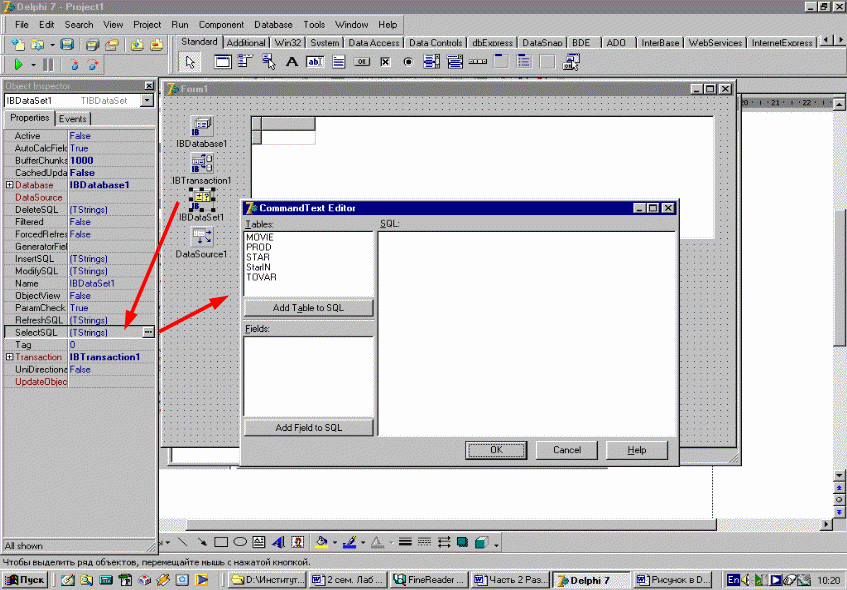847x590 pixels.
Task: Click inside the SQL text area
Action: 527,333
